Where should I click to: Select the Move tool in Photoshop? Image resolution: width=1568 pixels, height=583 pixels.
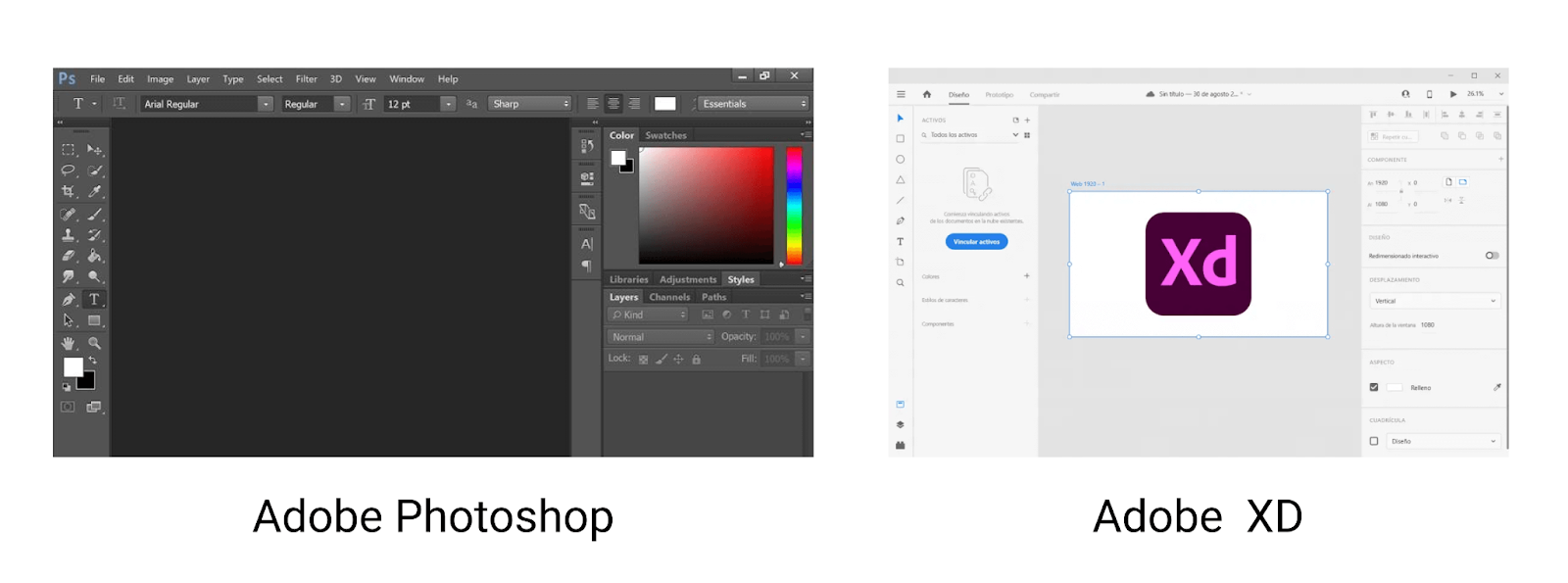(x=95, y=150)
